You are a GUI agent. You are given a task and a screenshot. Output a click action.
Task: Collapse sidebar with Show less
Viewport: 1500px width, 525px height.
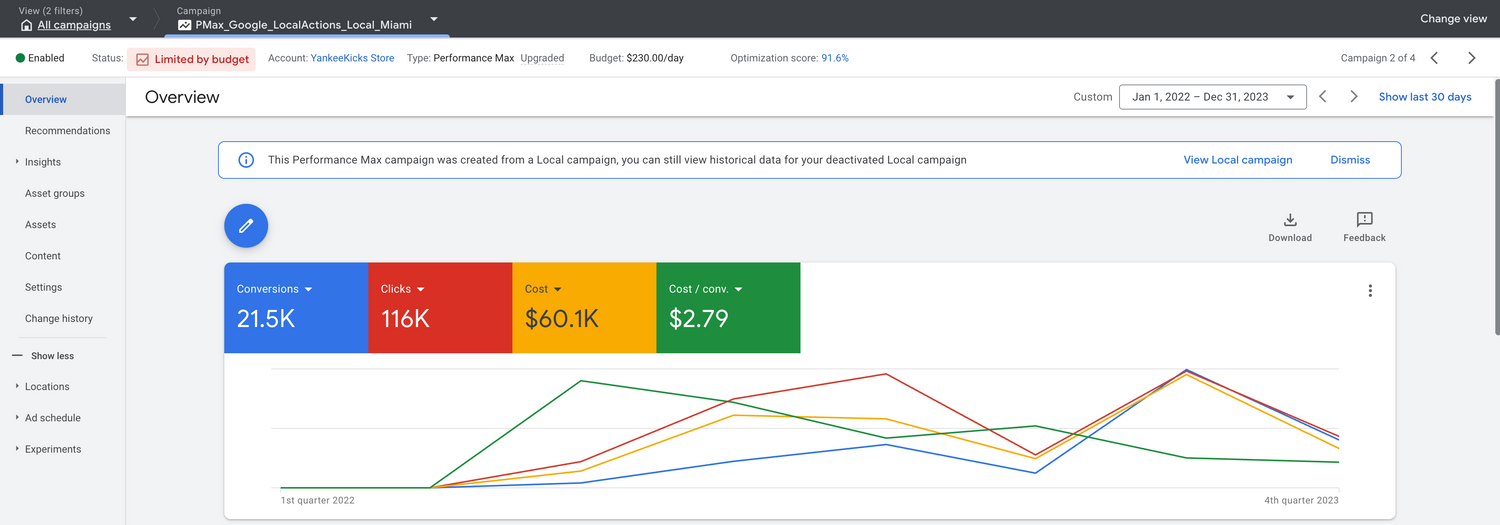52,356
